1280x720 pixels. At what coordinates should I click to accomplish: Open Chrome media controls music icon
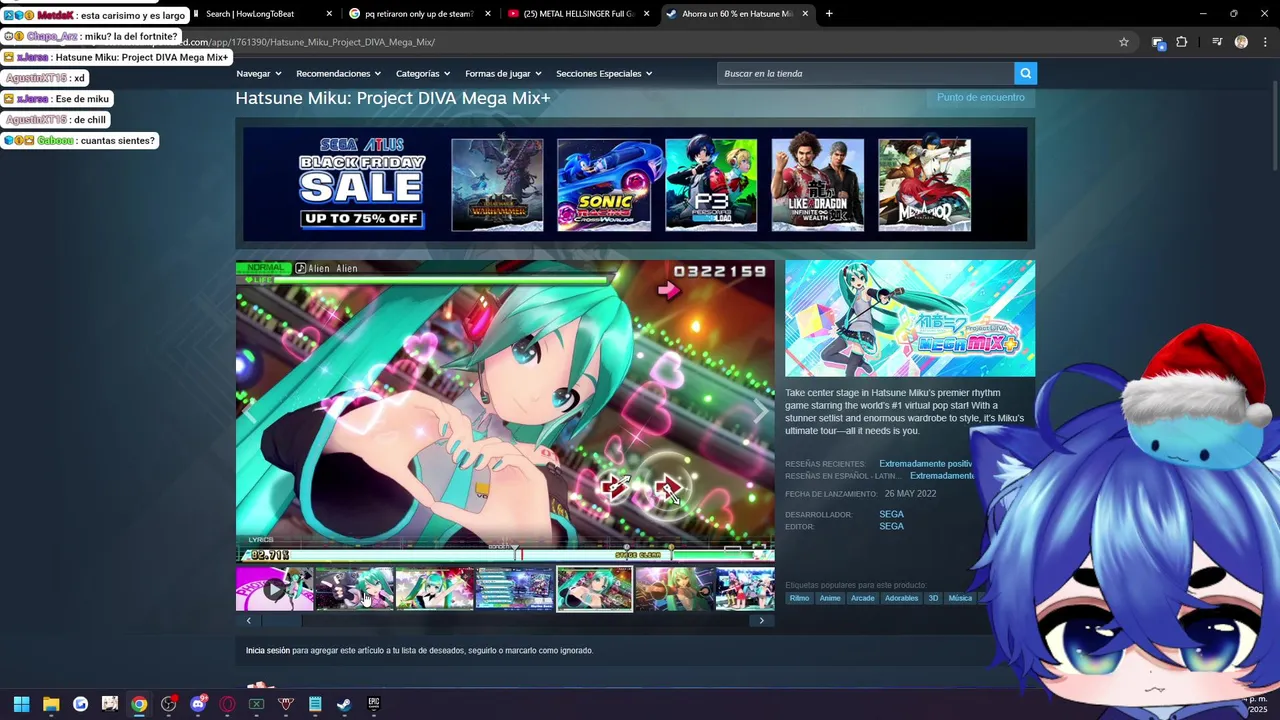1217,42
